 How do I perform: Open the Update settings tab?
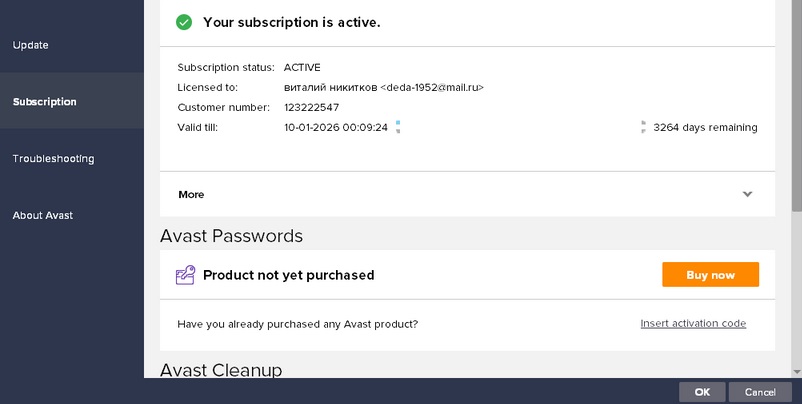[31, 45]
